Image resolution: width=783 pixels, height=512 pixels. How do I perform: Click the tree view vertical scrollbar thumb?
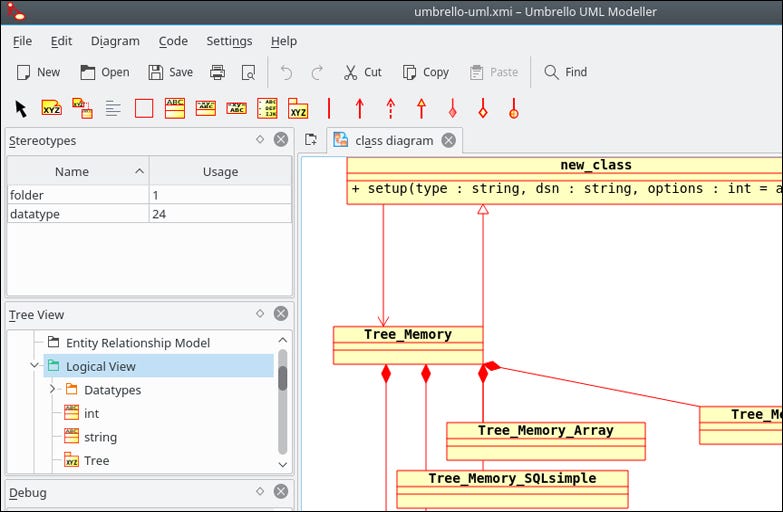[283, 378]
